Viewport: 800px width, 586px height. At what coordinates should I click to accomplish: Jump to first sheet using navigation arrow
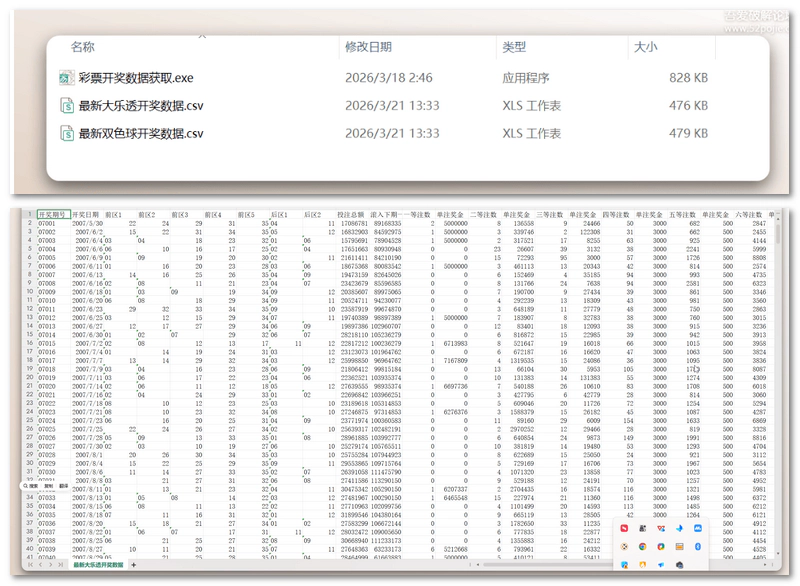(x=30, y=565)
